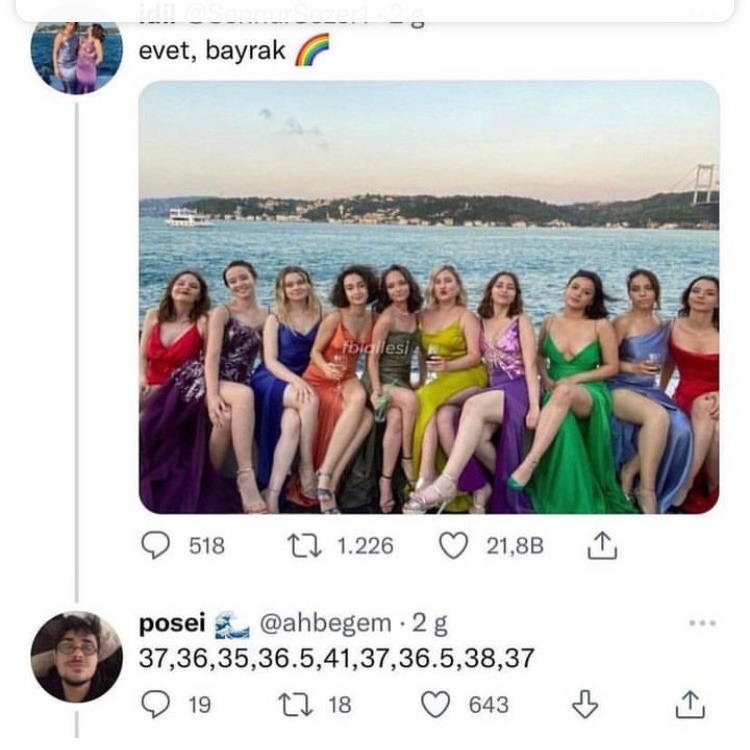The image size is (750, 750).
Task: Reply to posei's comment
Action: click(x=156, y=705)
